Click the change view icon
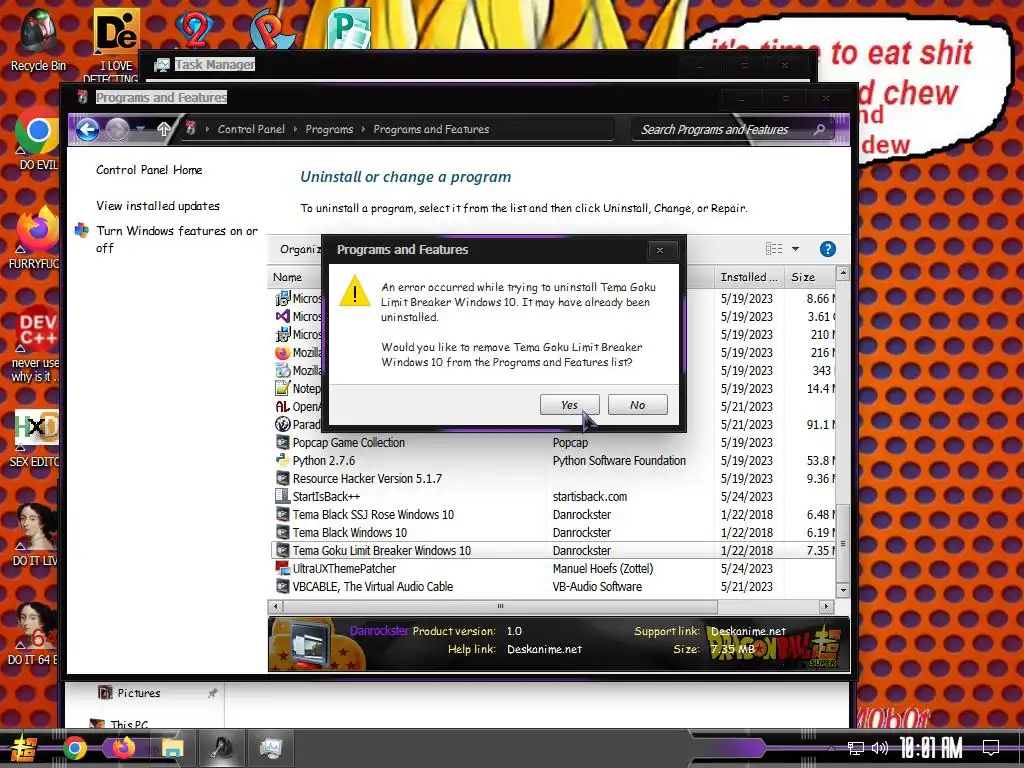Image resolution: width=1024 pixels, height=768 pixels. click(x=774, y=249)
